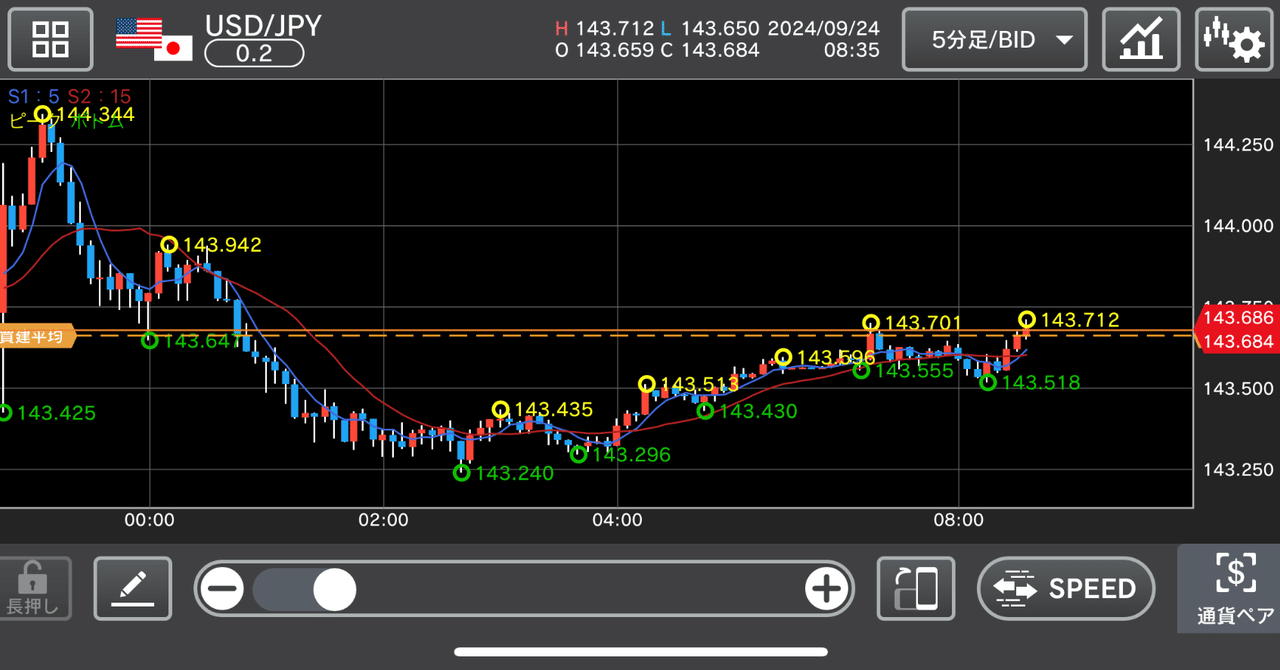1280x670 pixels.
Task: Open the grid layout menu
Action: 50,39
